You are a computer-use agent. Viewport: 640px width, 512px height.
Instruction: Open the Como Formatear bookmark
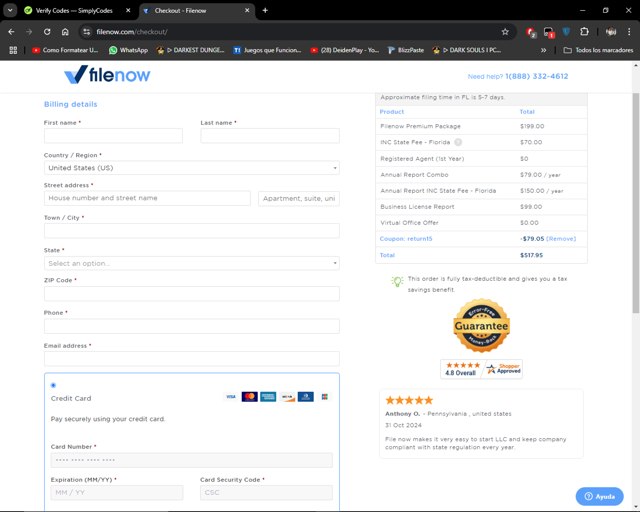click(x=65, y=50)
